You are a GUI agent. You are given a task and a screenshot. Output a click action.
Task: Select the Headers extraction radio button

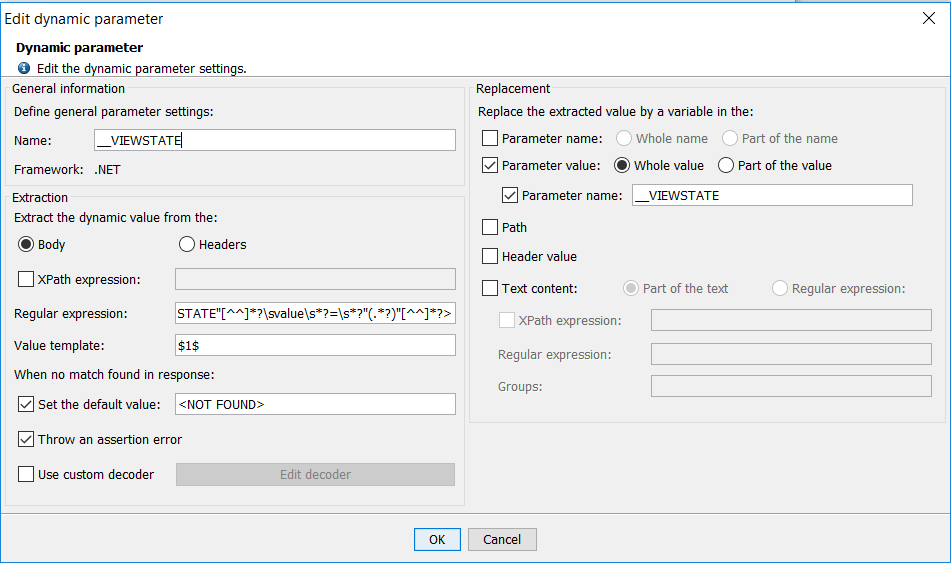[187, 244]
